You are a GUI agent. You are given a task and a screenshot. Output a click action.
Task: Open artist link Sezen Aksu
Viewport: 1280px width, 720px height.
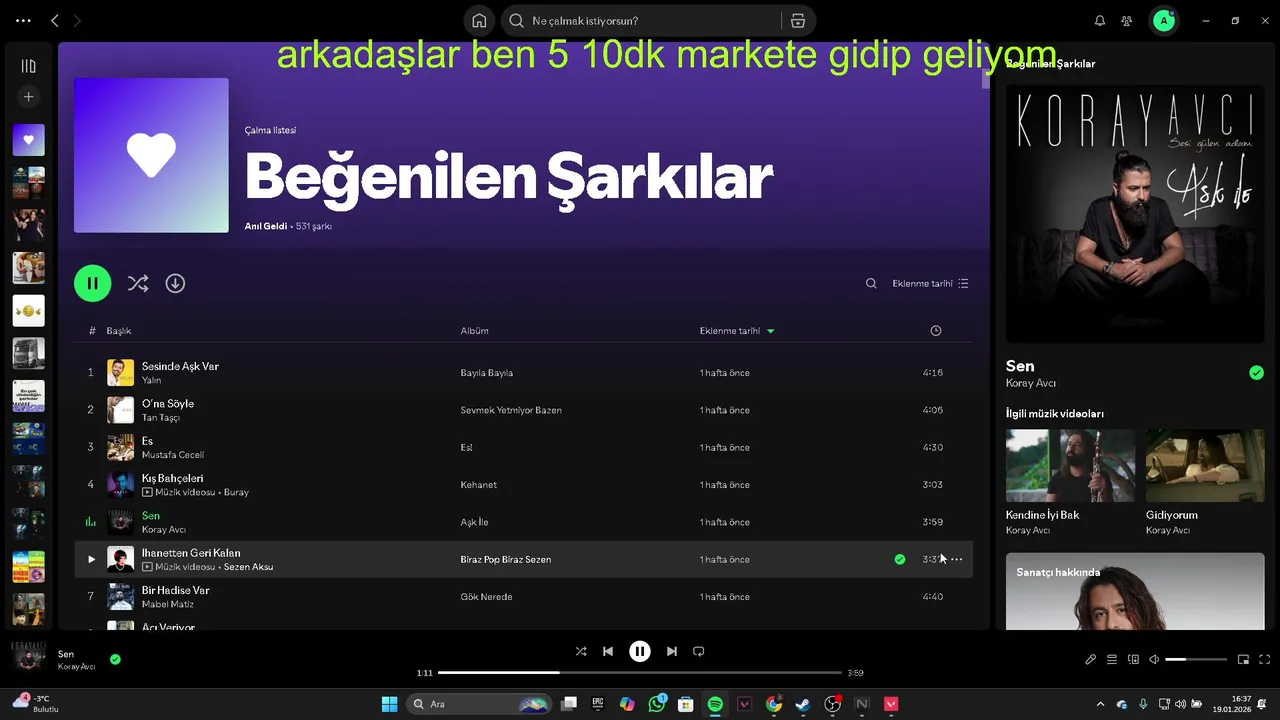[x=248, y=567]
